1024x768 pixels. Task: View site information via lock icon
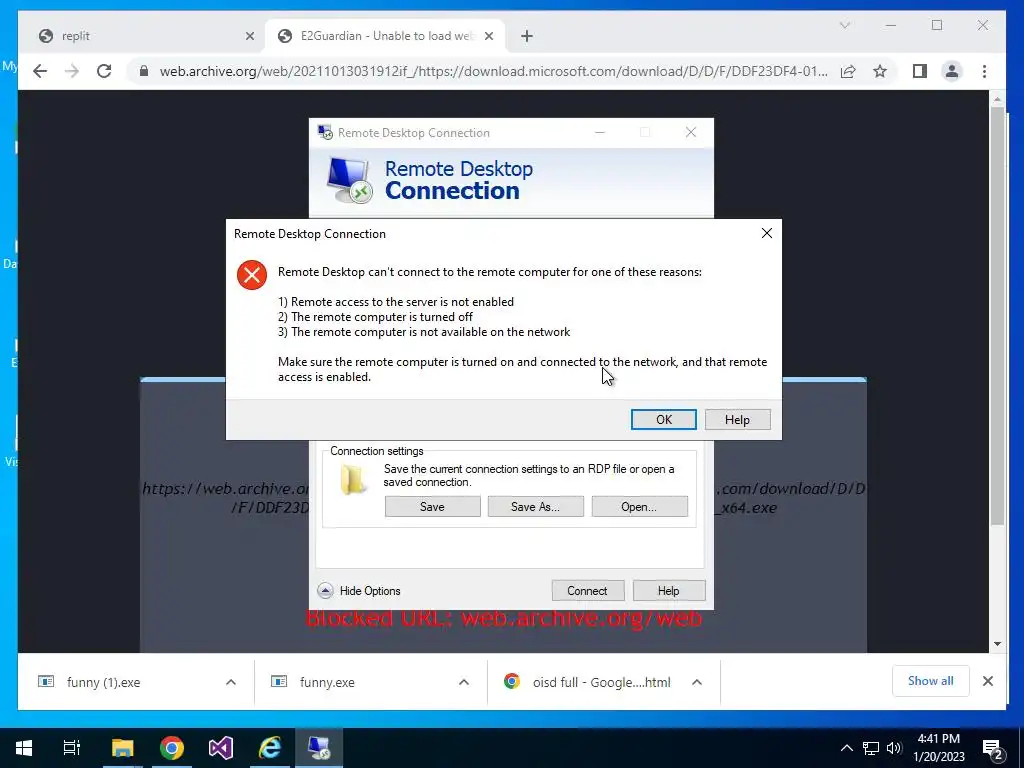coord(144,71)
